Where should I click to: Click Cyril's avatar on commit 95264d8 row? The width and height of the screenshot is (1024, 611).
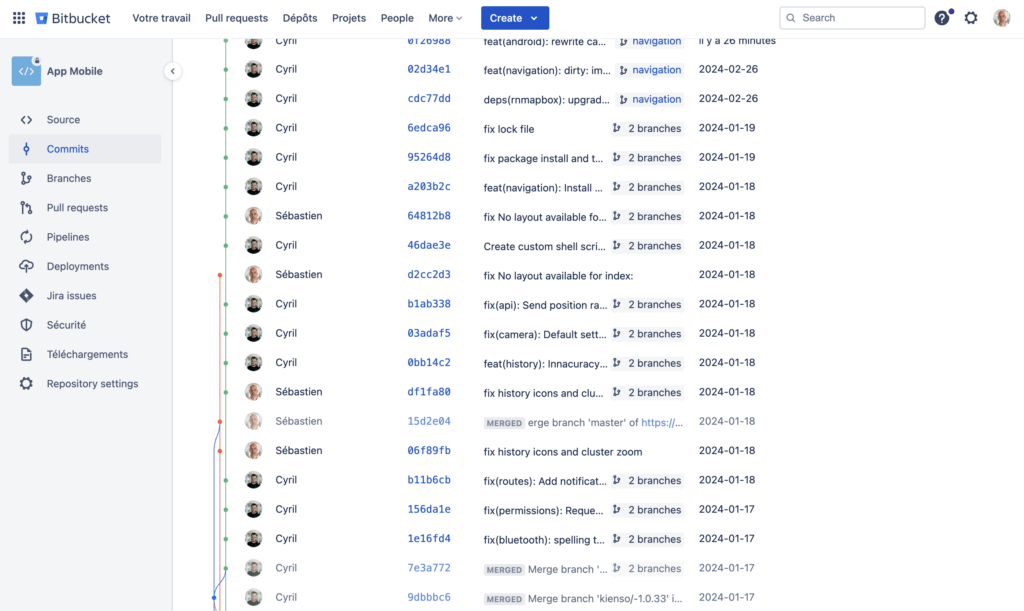click(x=253, y=157)
